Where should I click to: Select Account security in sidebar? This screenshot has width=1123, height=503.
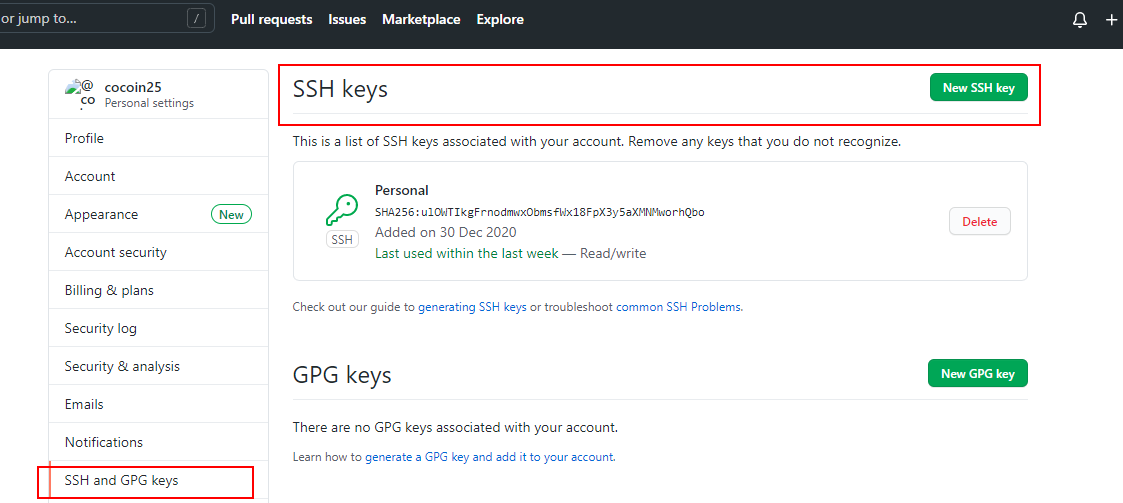[115, 252]
